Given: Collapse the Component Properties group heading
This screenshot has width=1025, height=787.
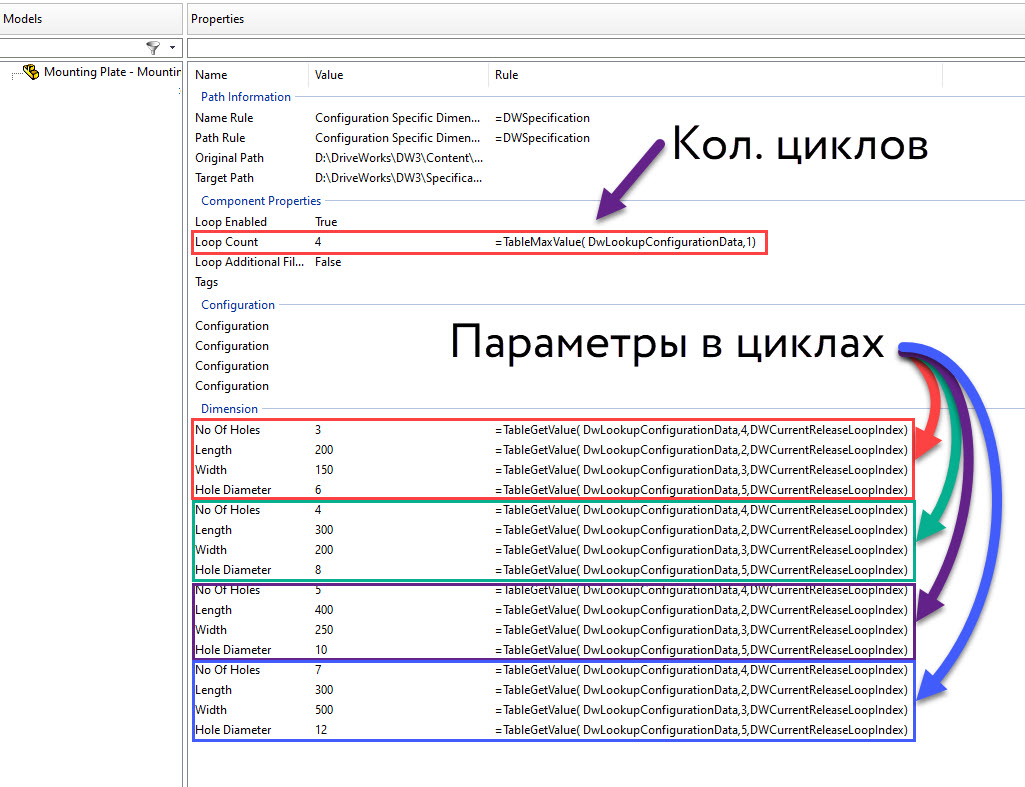Looking at the screenshot, I should (x=261, y=201).
